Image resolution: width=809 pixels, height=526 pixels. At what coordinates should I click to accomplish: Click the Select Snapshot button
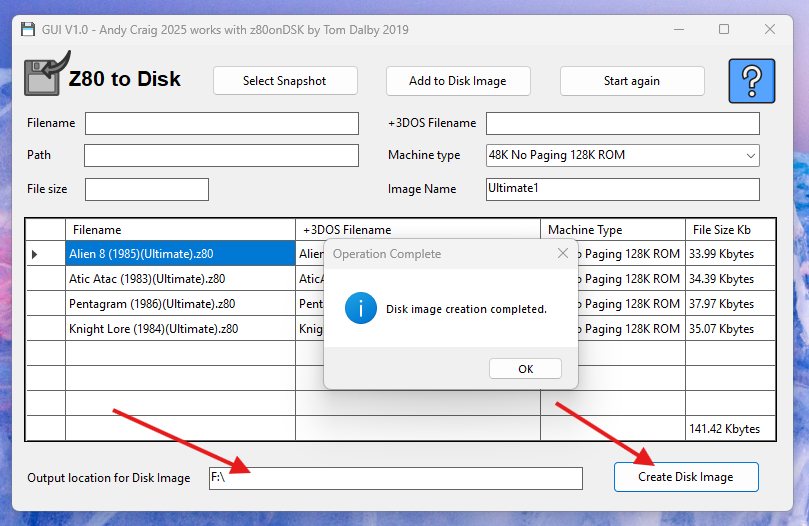pyautogui.click(x=284, y=81)
